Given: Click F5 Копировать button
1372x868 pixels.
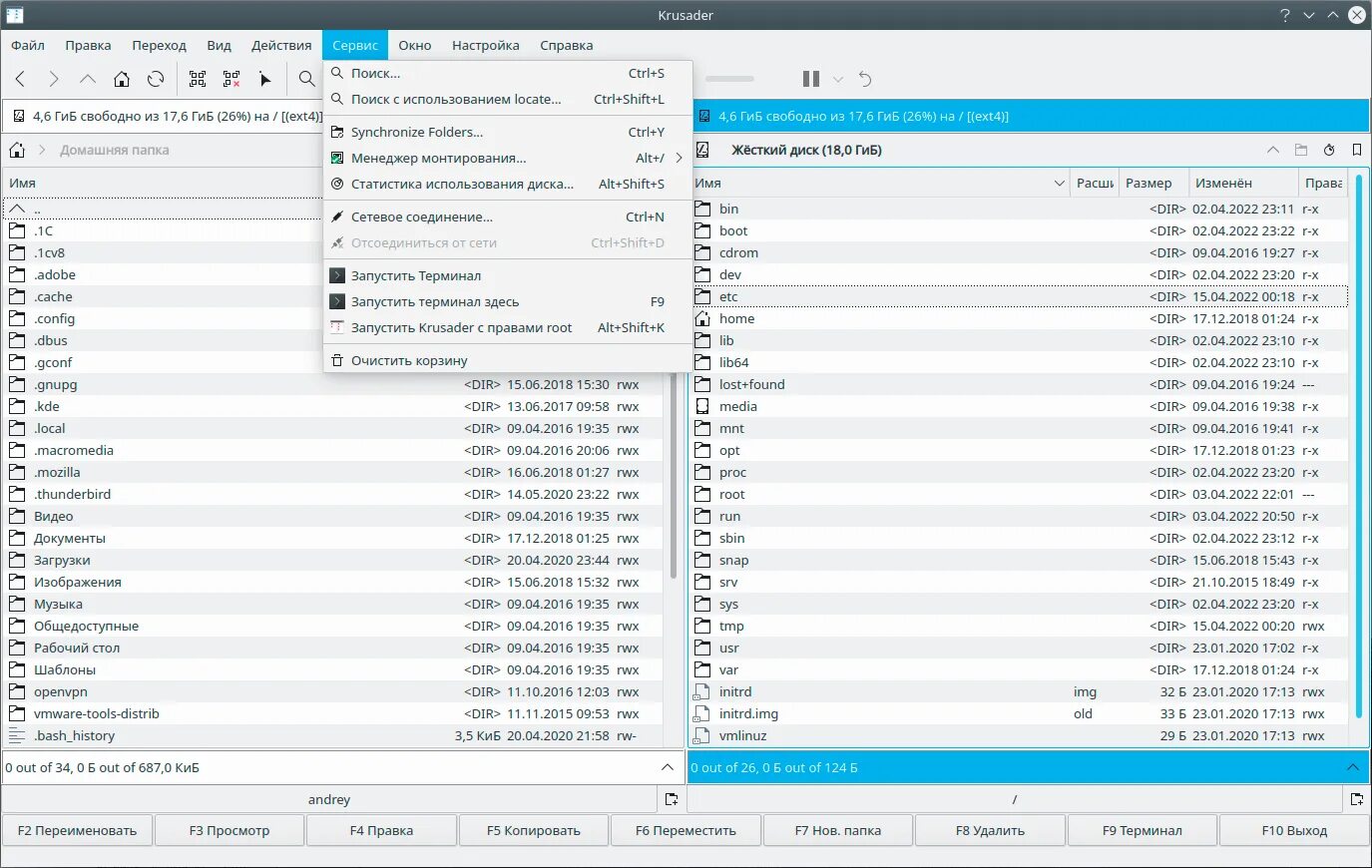Looking at the screenshot, I should click(534, 830).
